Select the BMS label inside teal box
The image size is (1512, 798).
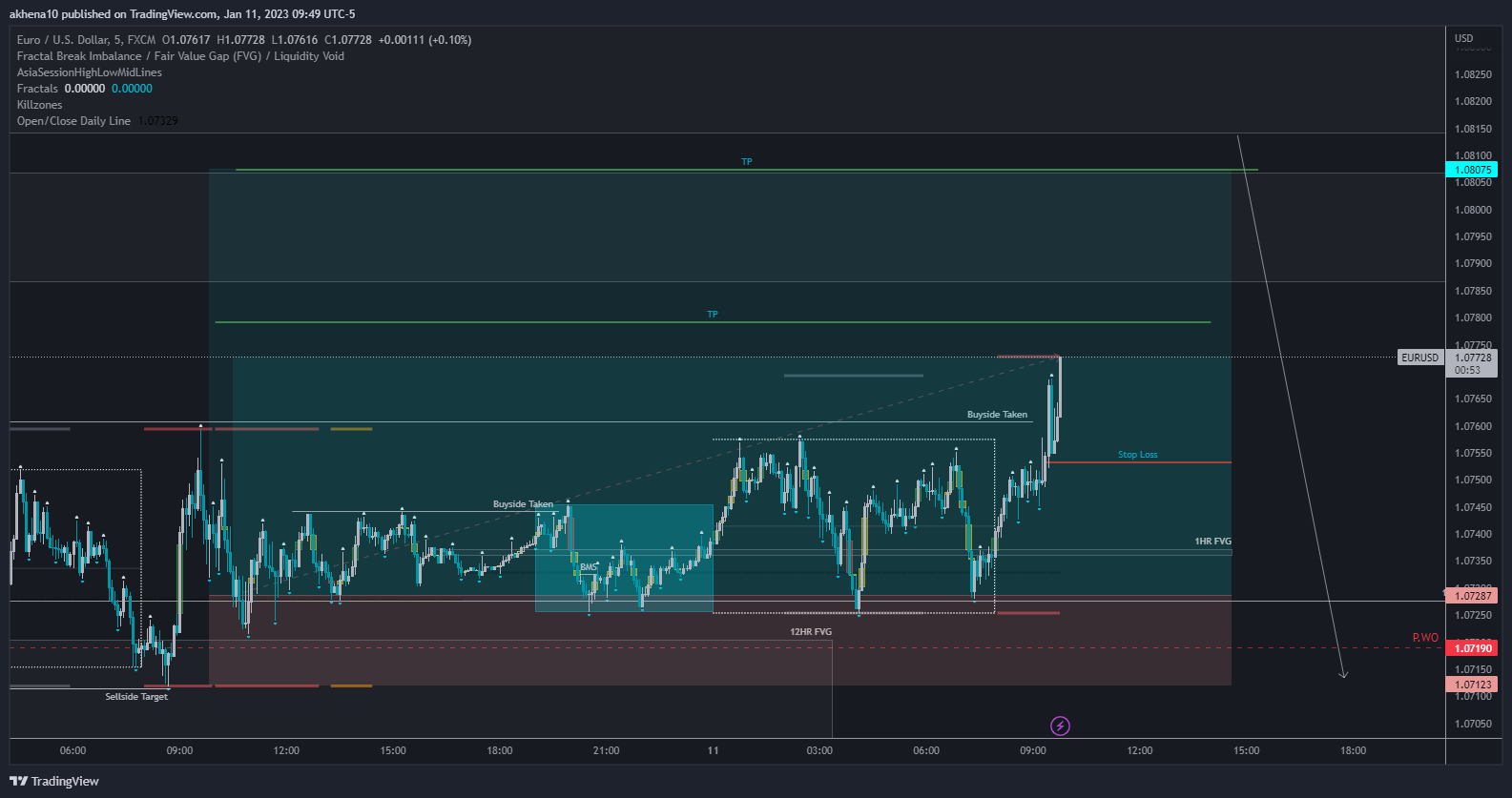(x=589, y=567)
